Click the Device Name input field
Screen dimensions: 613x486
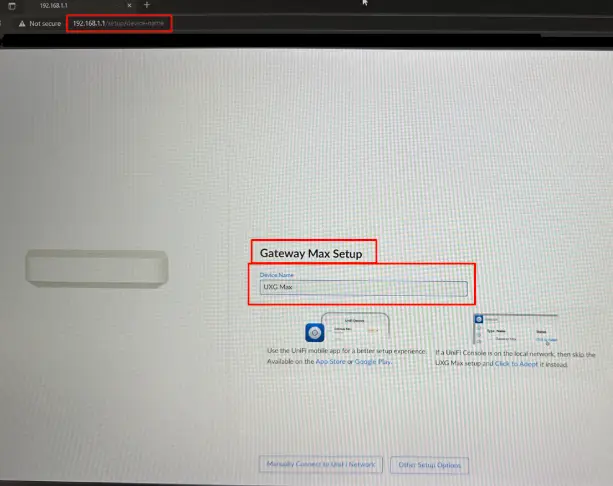[363, 288]
